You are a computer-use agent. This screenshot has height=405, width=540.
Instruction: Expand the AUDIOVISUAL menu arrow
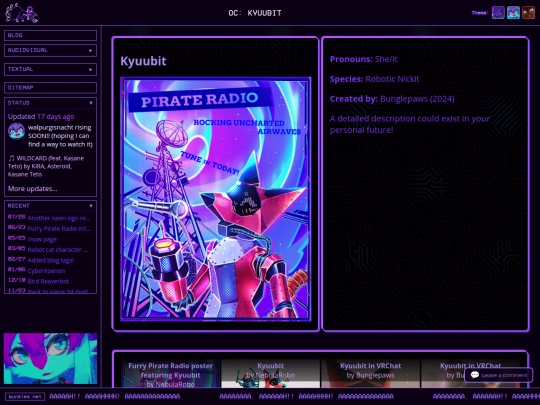[91, 50]
